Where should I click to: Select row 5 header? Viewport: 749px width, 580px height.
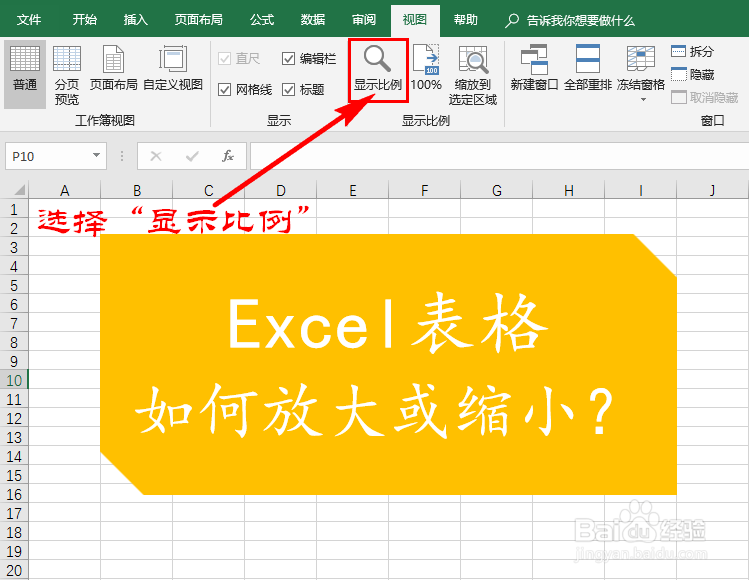click(14, 285)
